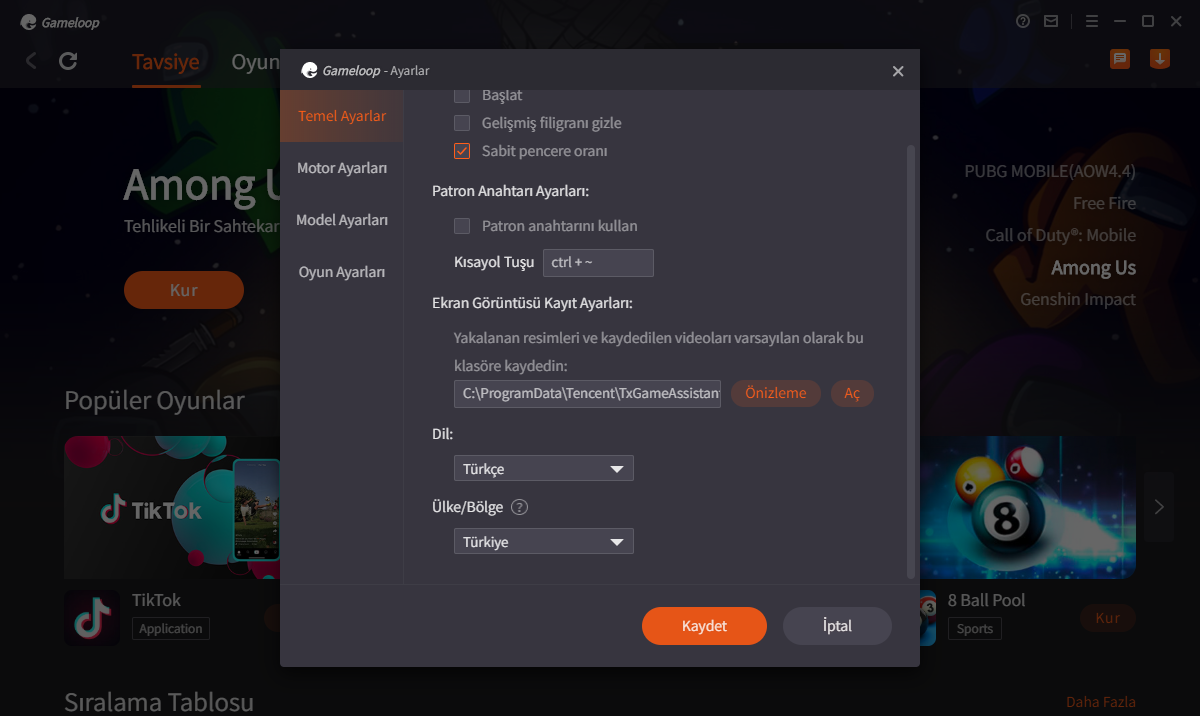Toggle the Başlat checkbox
1200x716 pixels.
tap(462, 96)
